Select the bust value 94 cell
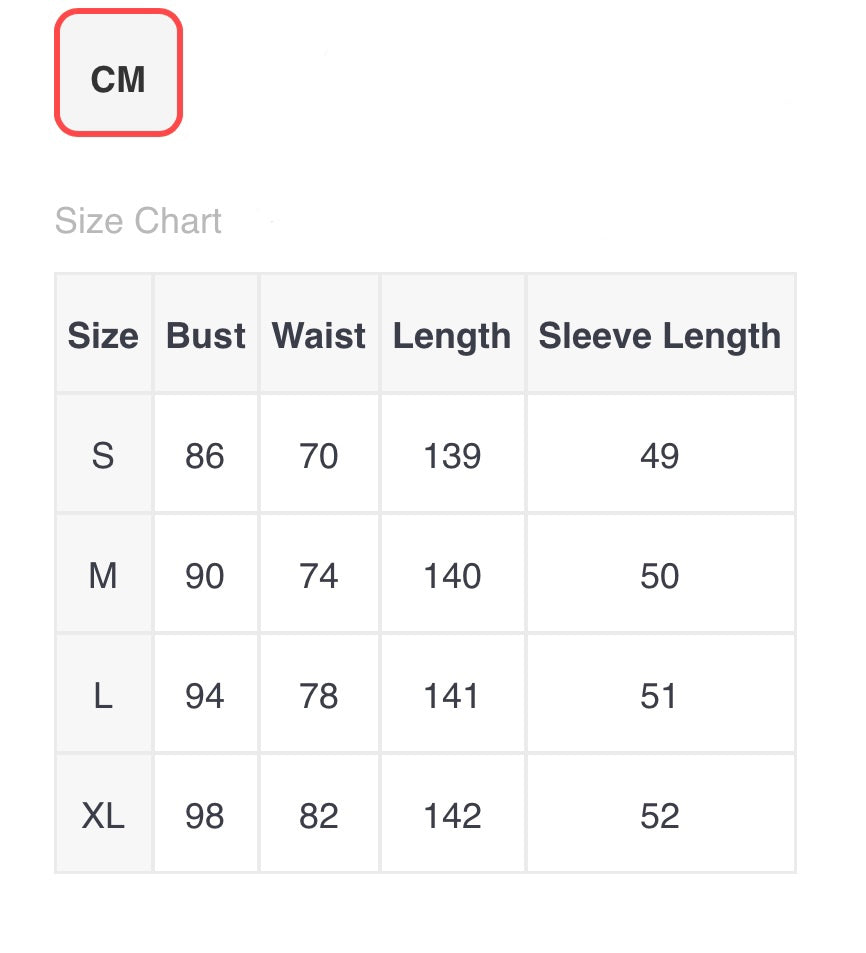The width and height of the screenshot is (866, 953). tap(205, 696)
